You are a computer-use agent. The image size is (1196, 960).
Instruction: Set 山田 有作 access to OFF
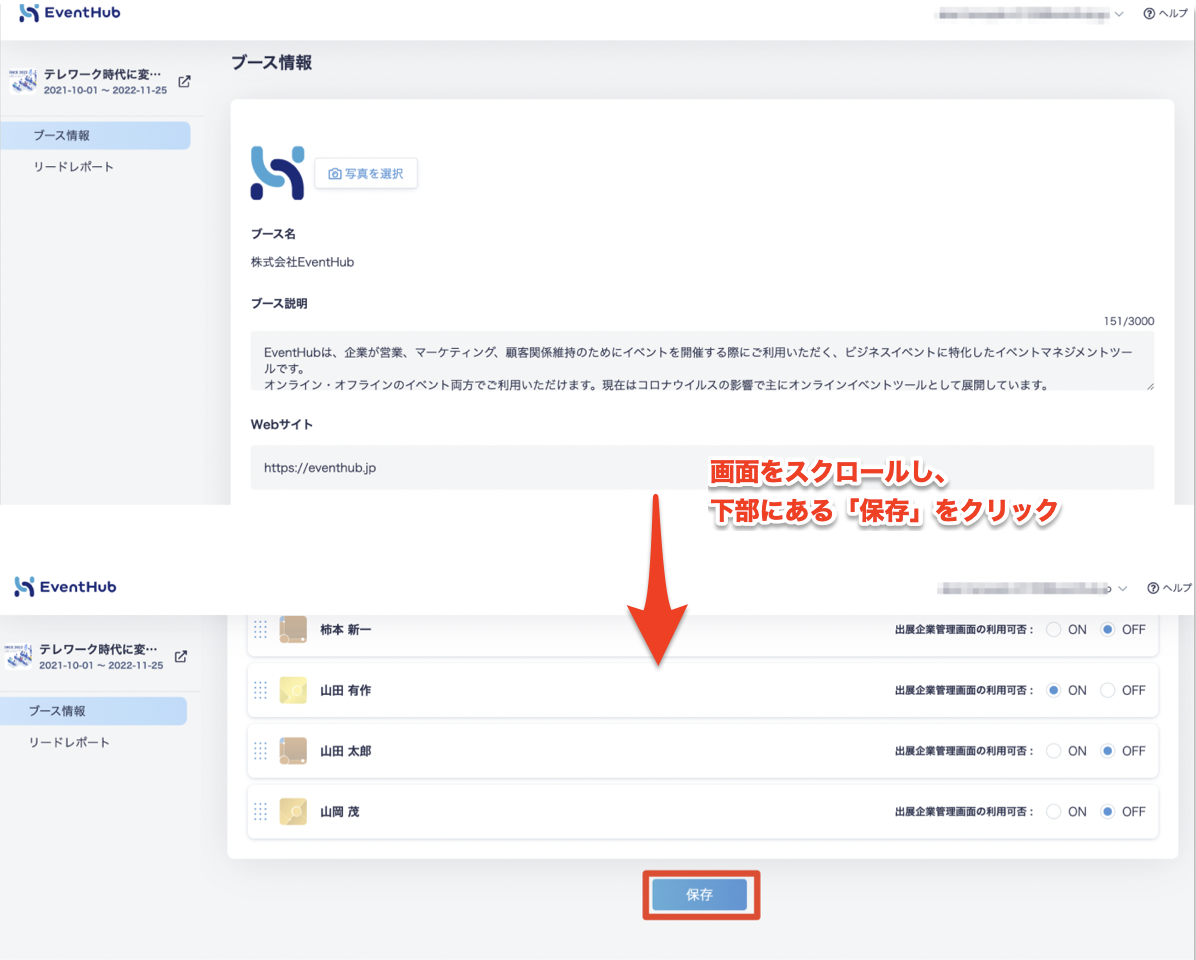pos(1108,690)
